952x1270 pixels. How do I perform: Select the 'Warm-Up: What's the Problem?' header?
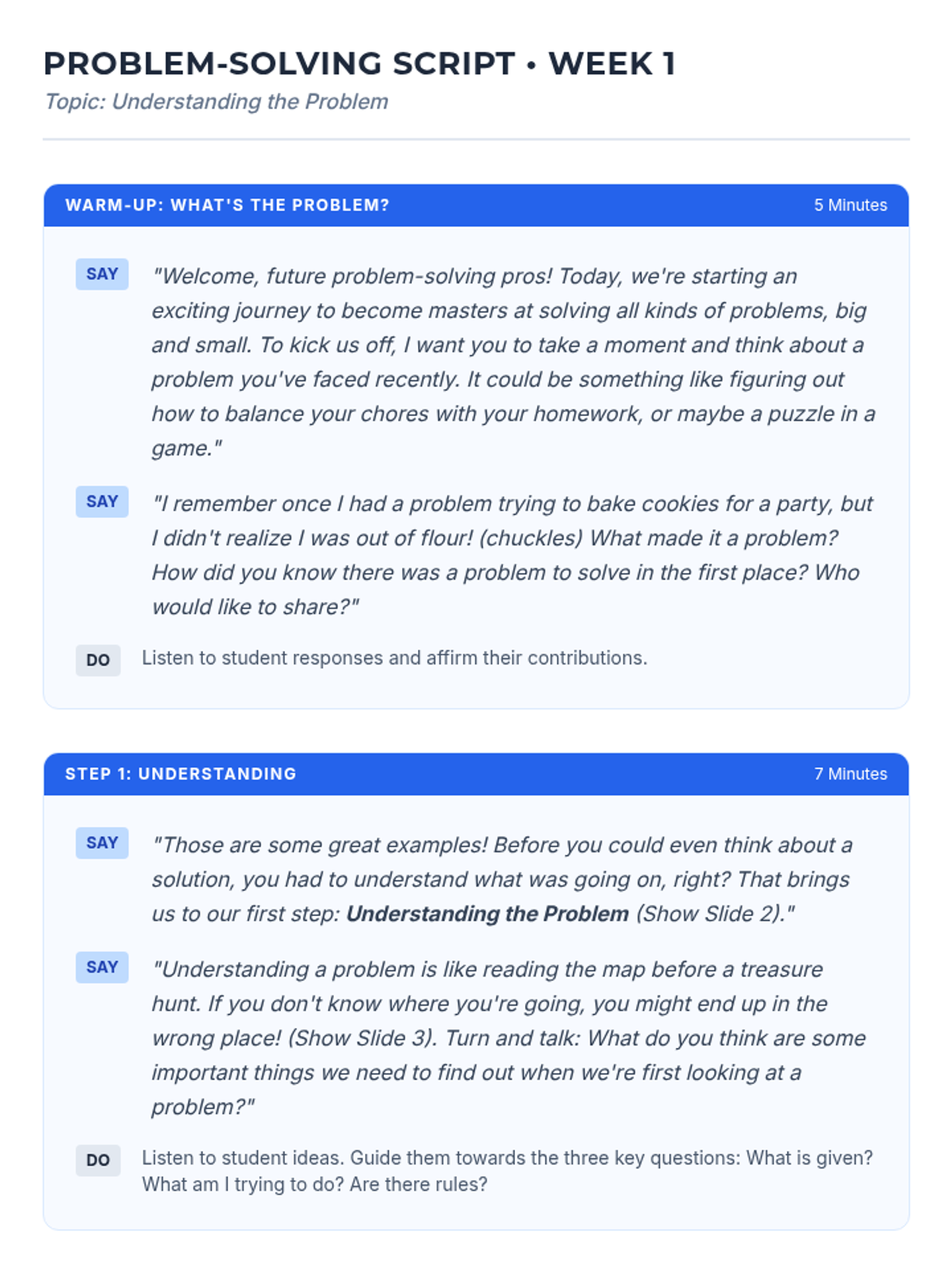click(227, 205)
